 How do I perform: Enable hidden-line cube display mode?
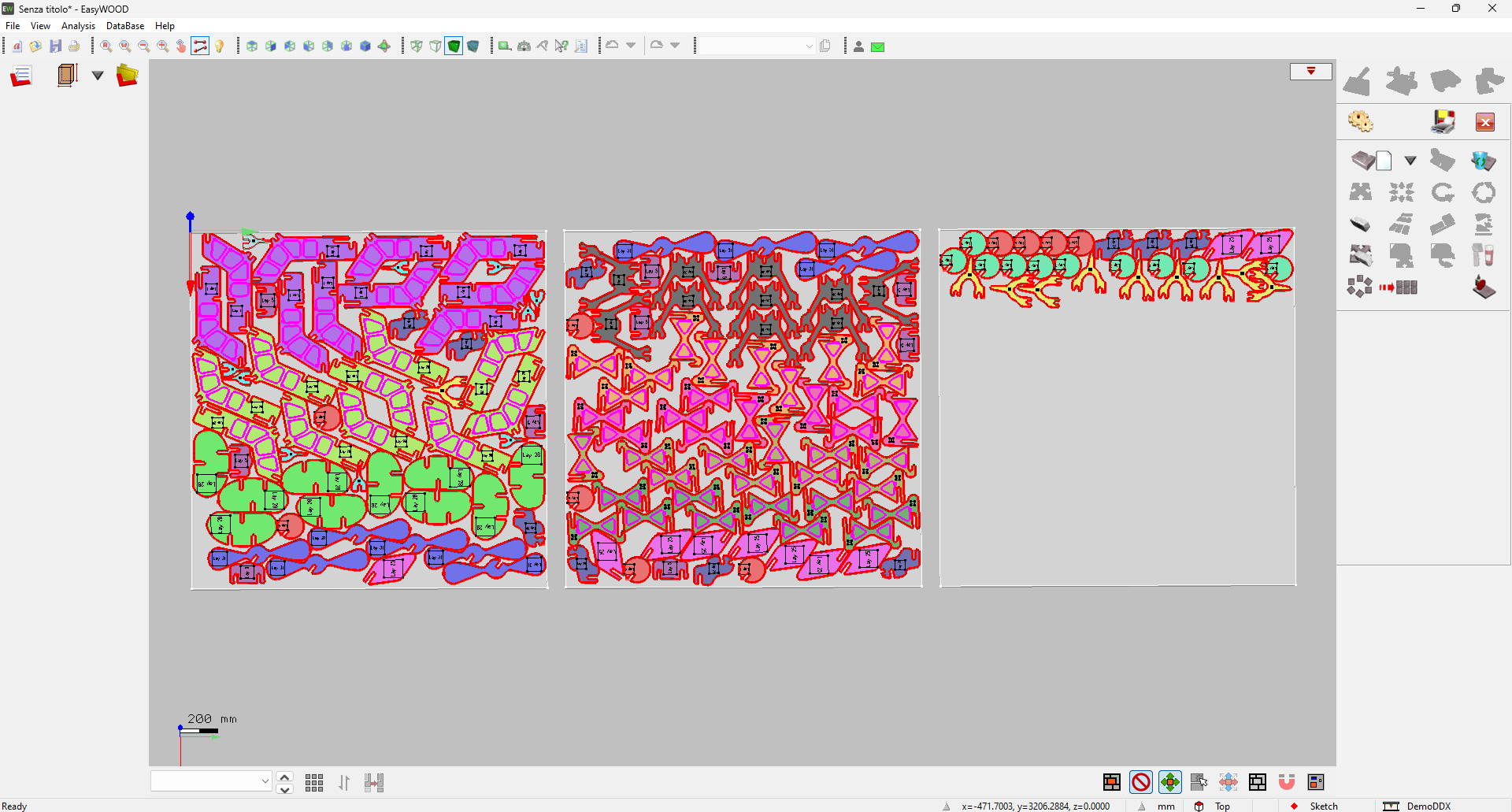click(x=435, y=46)
